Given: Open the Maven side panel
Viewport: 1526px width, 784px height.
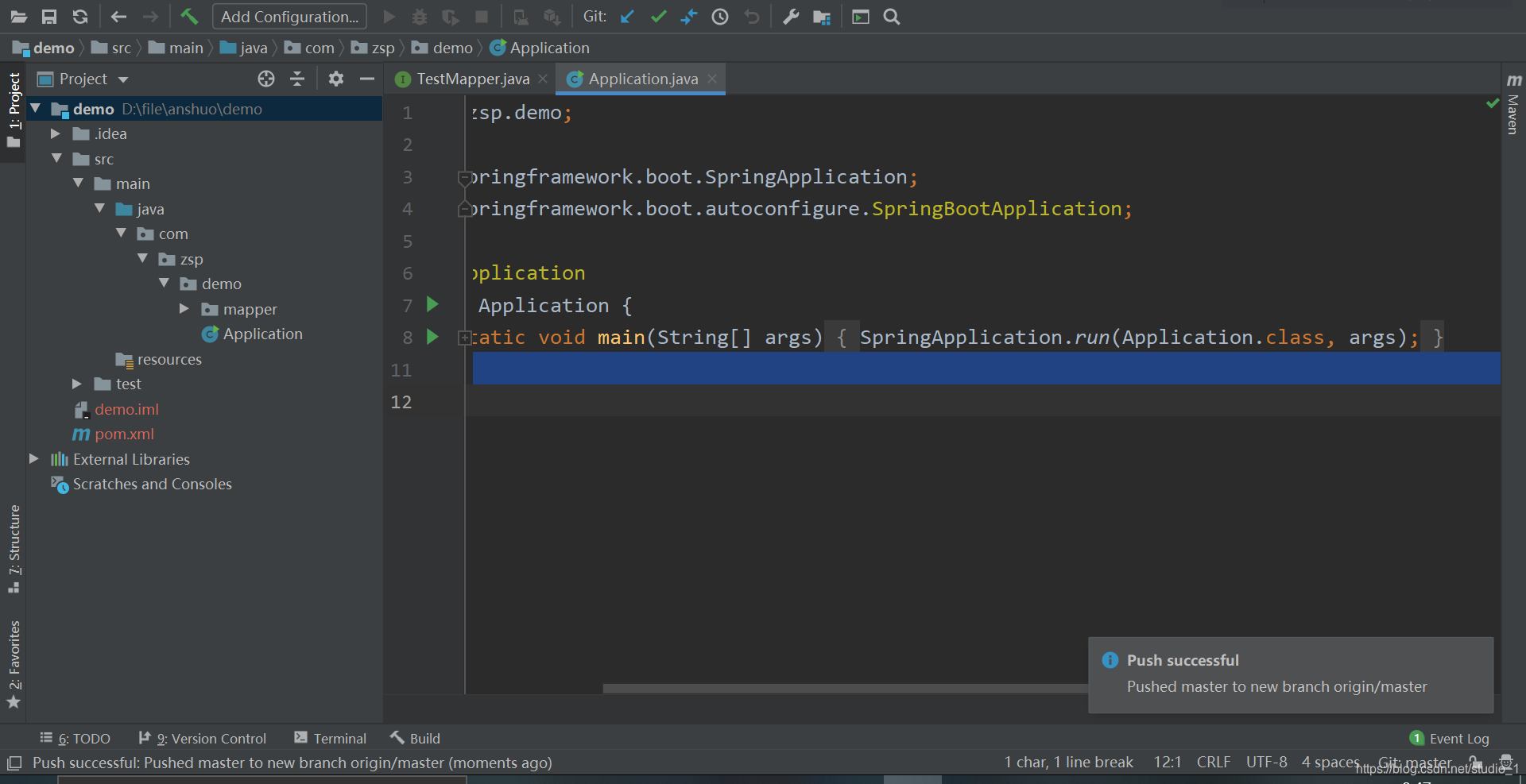Looking at the screenshot, I should [1513, 104].
